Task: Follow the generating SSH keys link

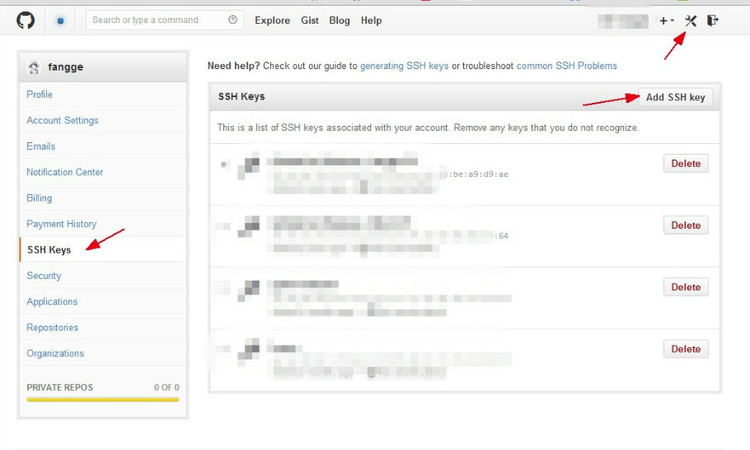Action: [x=404, y=66]
